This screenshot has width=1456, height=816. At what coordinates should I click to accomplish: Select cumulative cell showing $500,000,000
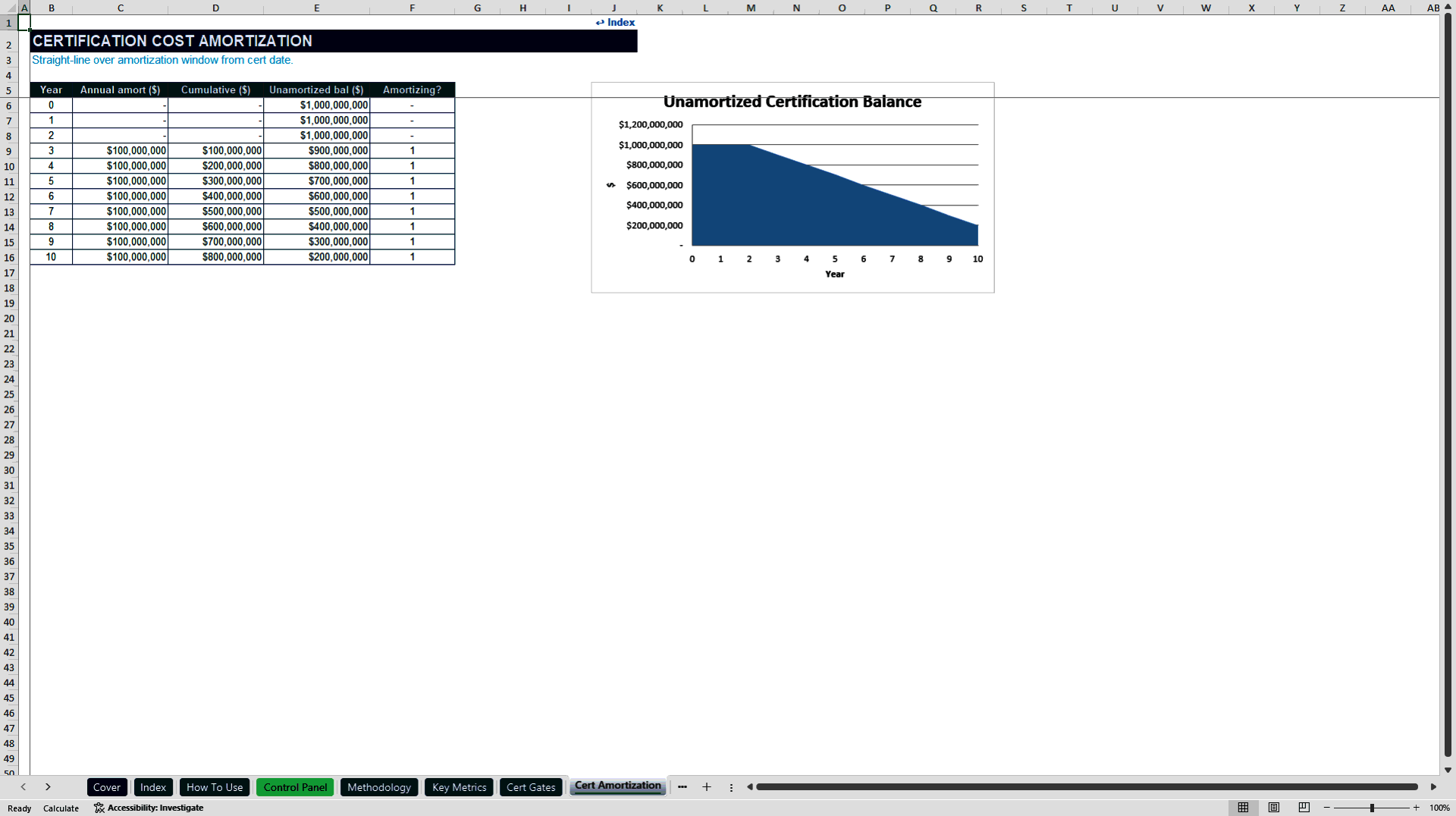click(216, 212)
